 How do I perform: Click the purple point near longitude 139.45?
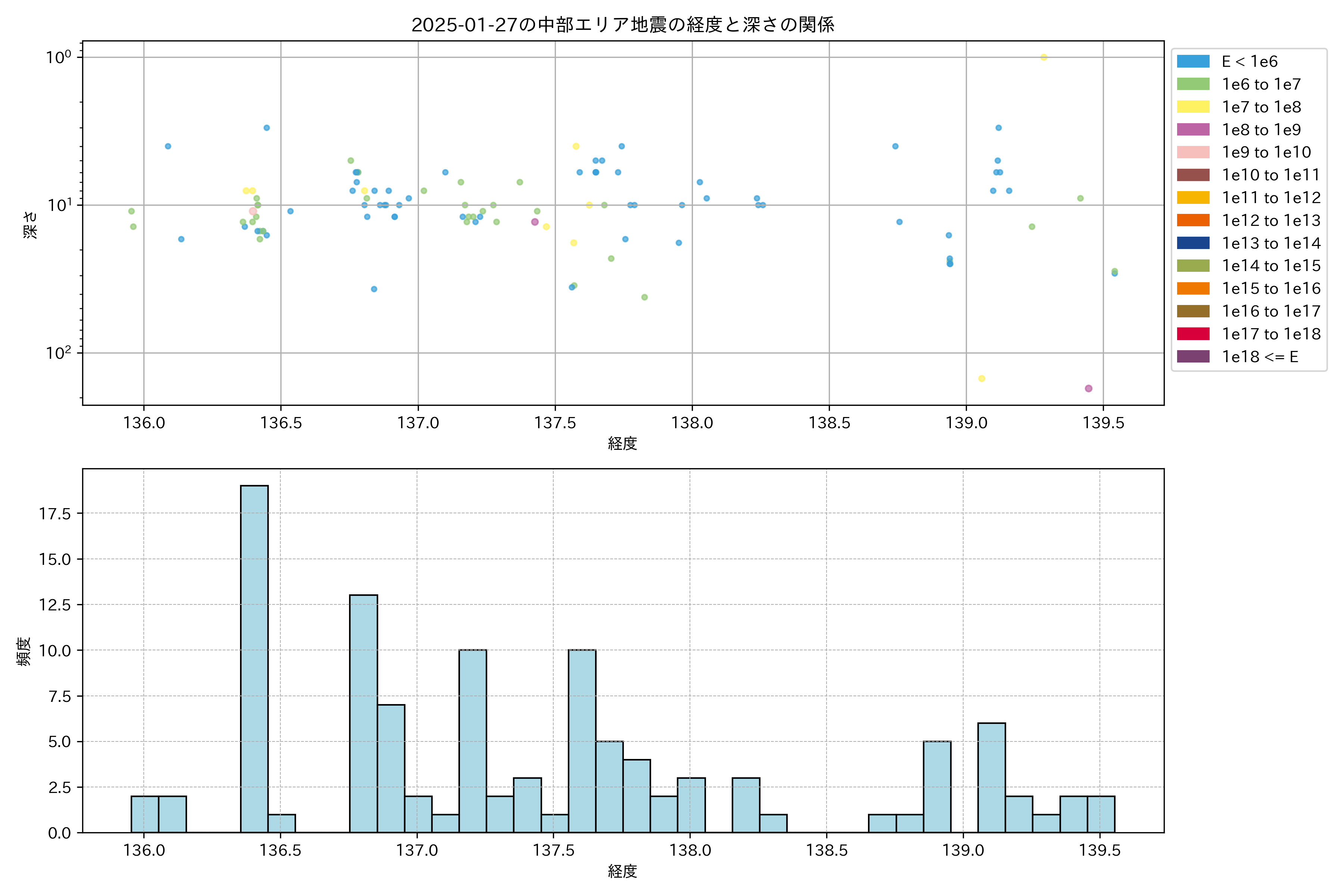[1089, 389]
